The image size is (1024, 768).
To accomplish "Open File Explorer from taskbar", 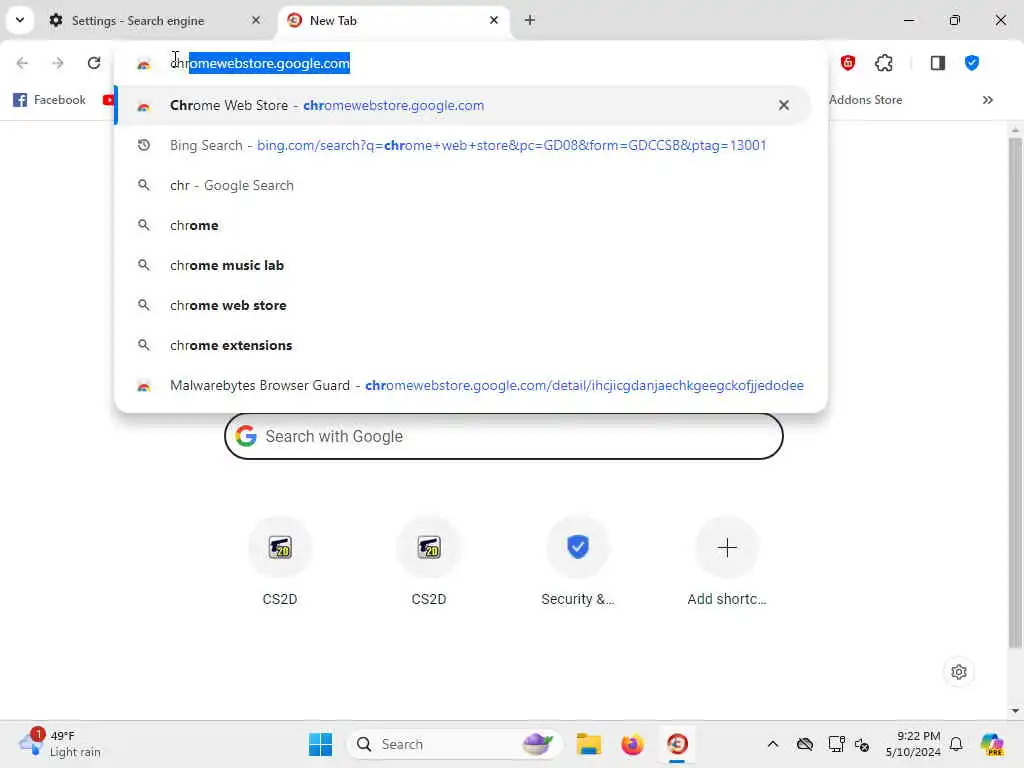I will click(x=588, y=744).
